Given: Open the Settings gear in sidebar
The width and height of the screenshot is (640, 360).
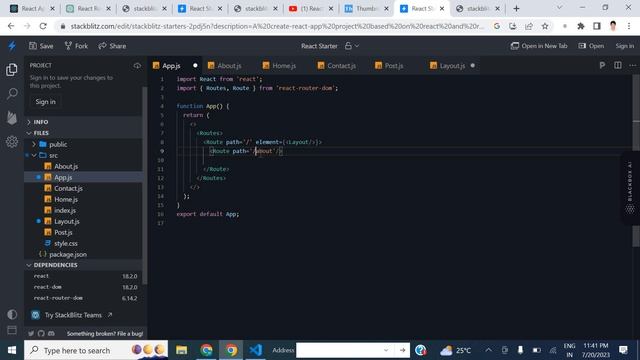Looking at the screenshot, I should click(12, 142).
